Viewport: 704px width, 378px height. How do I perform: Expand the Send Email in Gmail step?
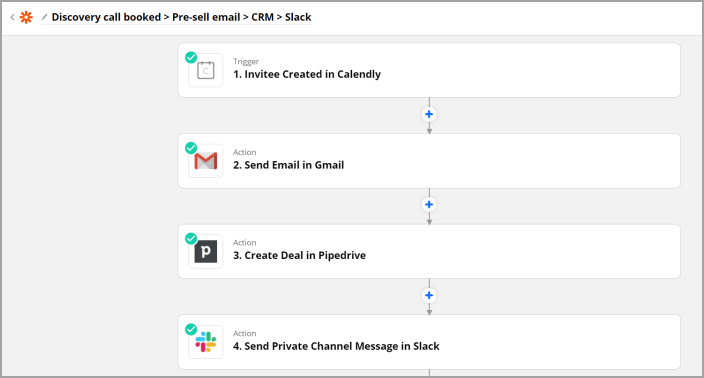429,161
